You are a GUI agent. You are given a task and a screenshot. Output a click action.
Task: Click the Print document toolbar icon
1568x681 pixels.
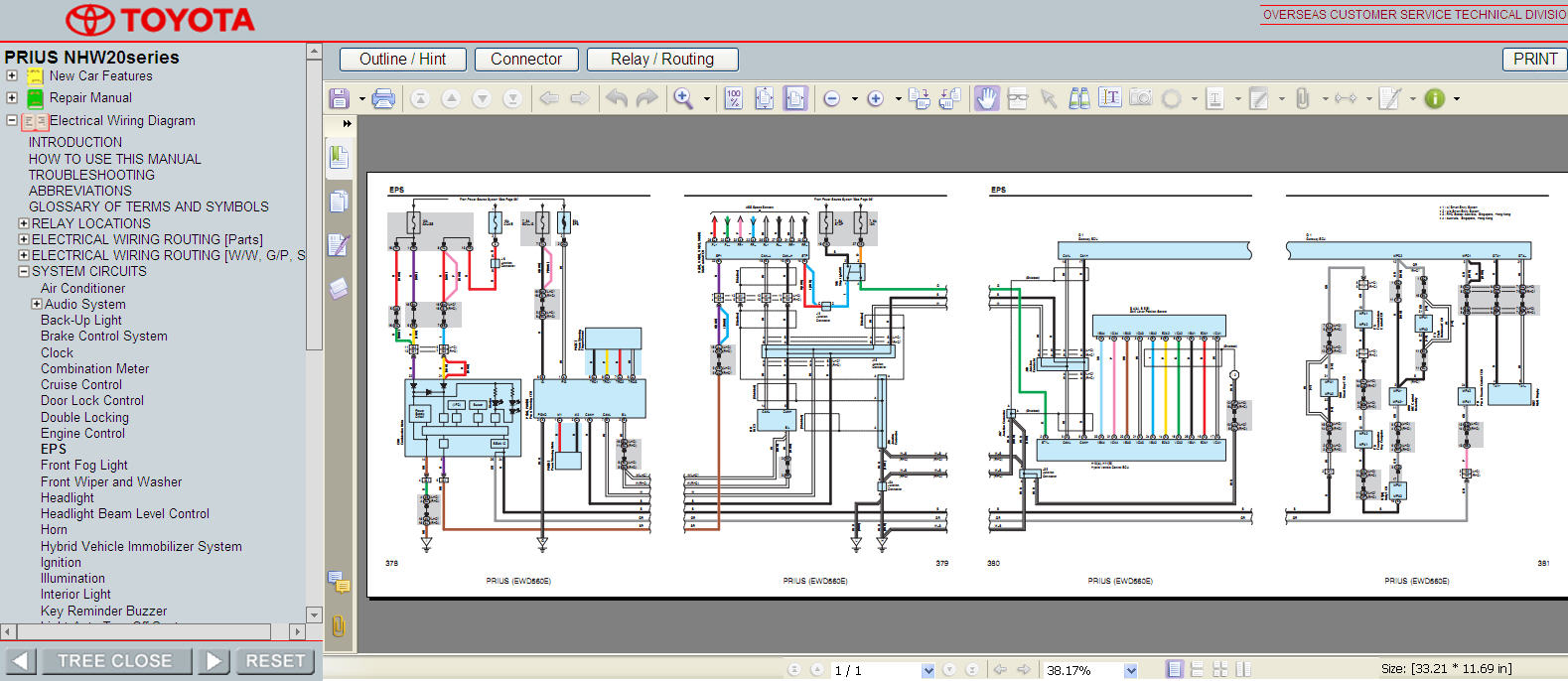[383, 98]
